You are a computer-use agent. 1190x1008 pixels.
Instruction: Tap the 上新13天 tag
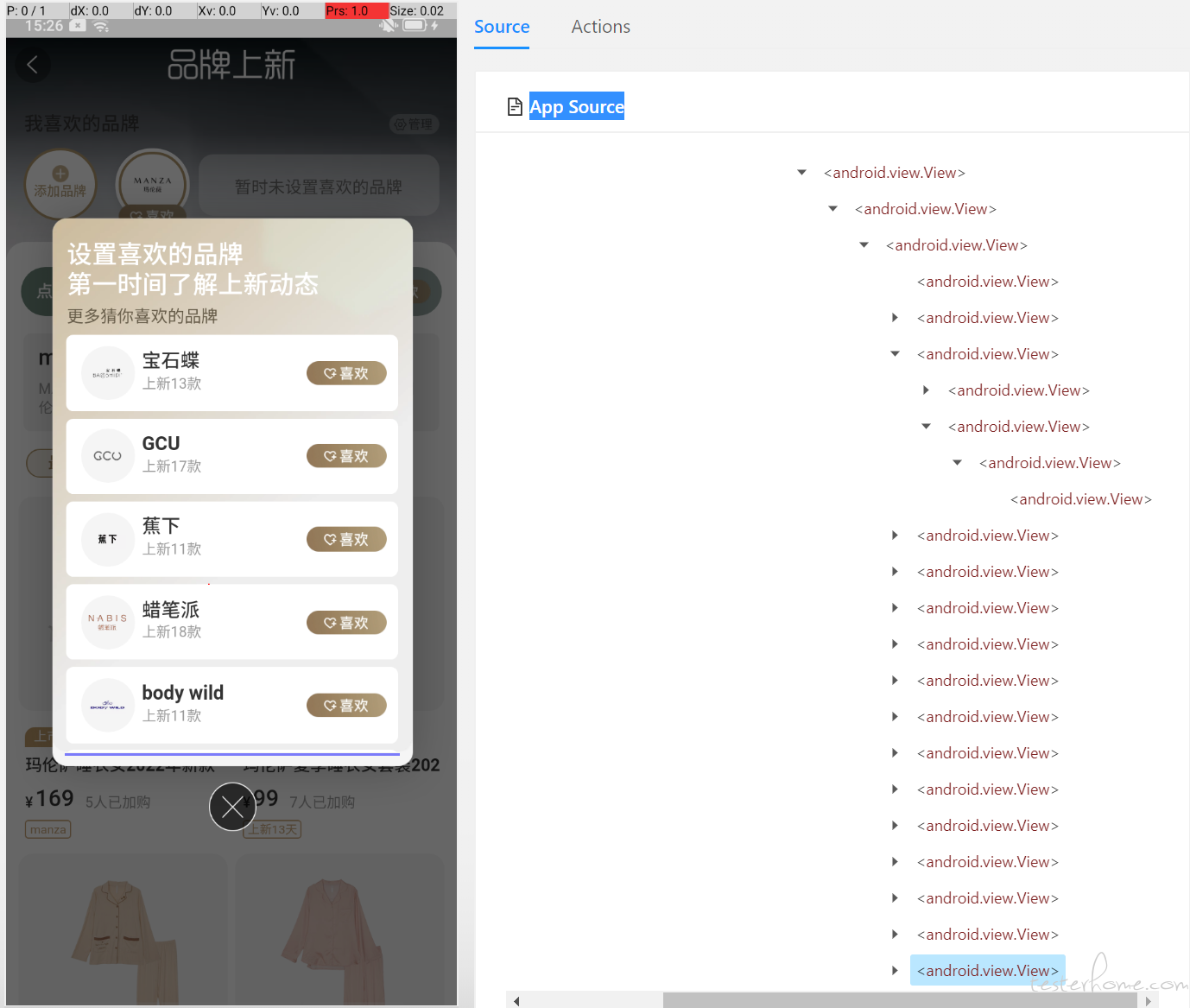point(273,829)
